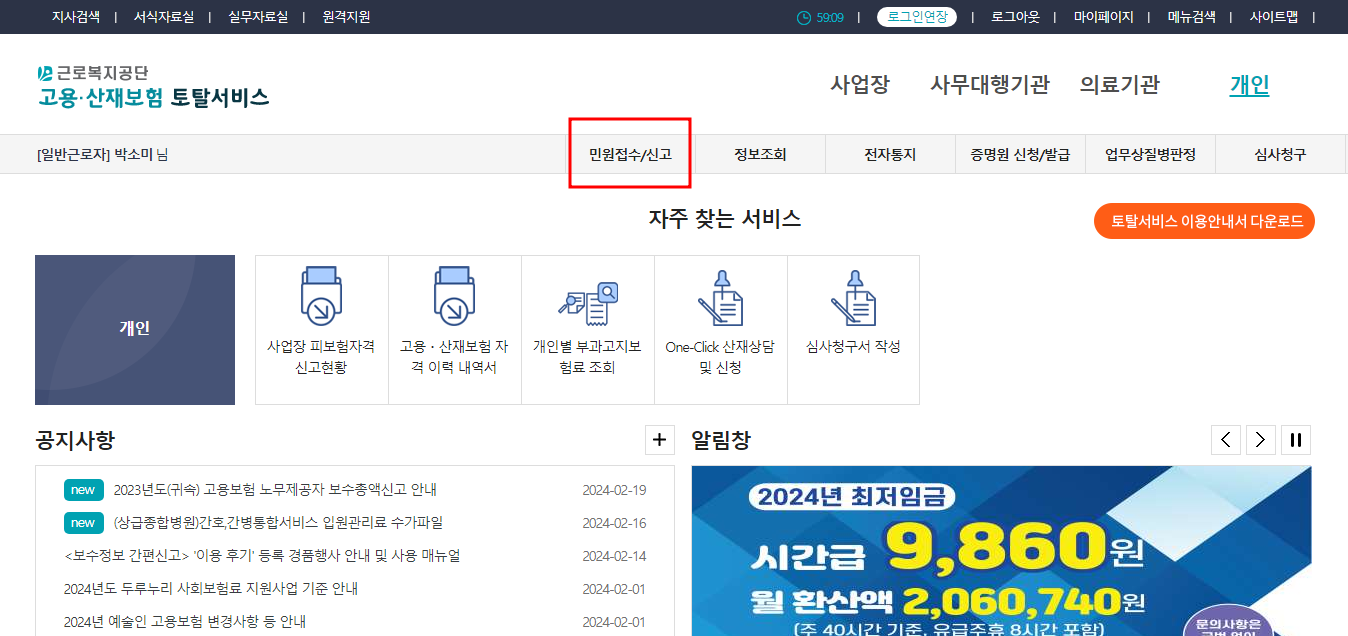The width and height of the screenshot is (1348, 636).
Task: Open the 증명원 신청/발급 menu
Action: [x=1020, y=154]
